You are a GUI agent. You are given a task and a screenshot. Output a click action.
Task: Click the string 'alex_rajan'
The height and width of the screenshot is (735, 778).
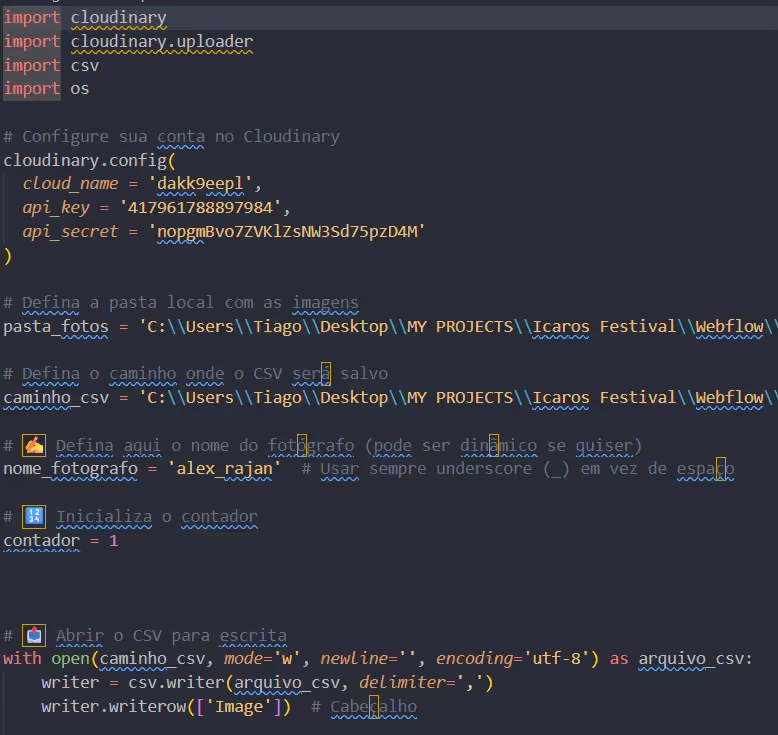tap(225, 468)
